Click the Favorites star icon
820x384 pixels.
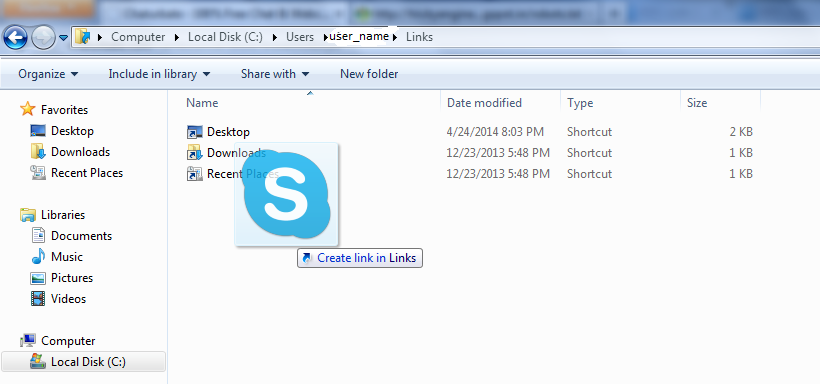(x=28, y=109)
